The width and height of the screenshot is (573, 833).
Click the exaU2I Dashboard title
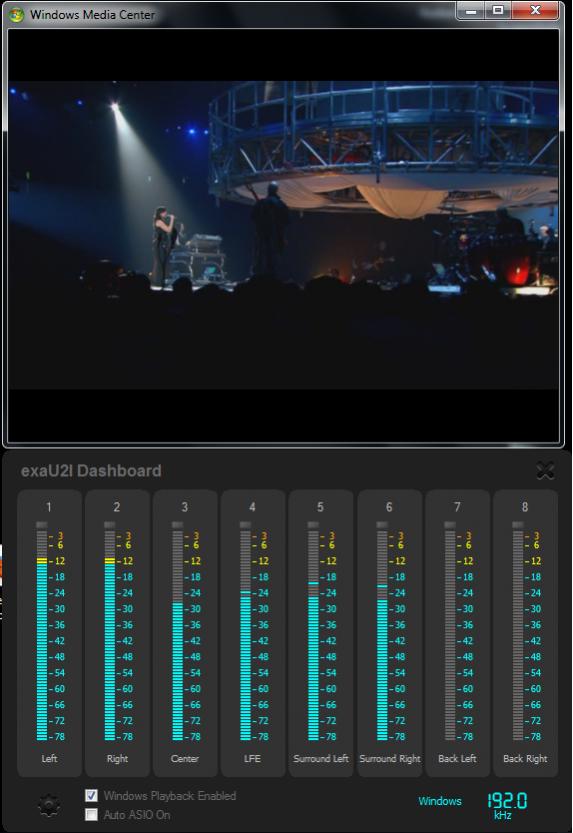pyautogui.click(x=91, y=471)
